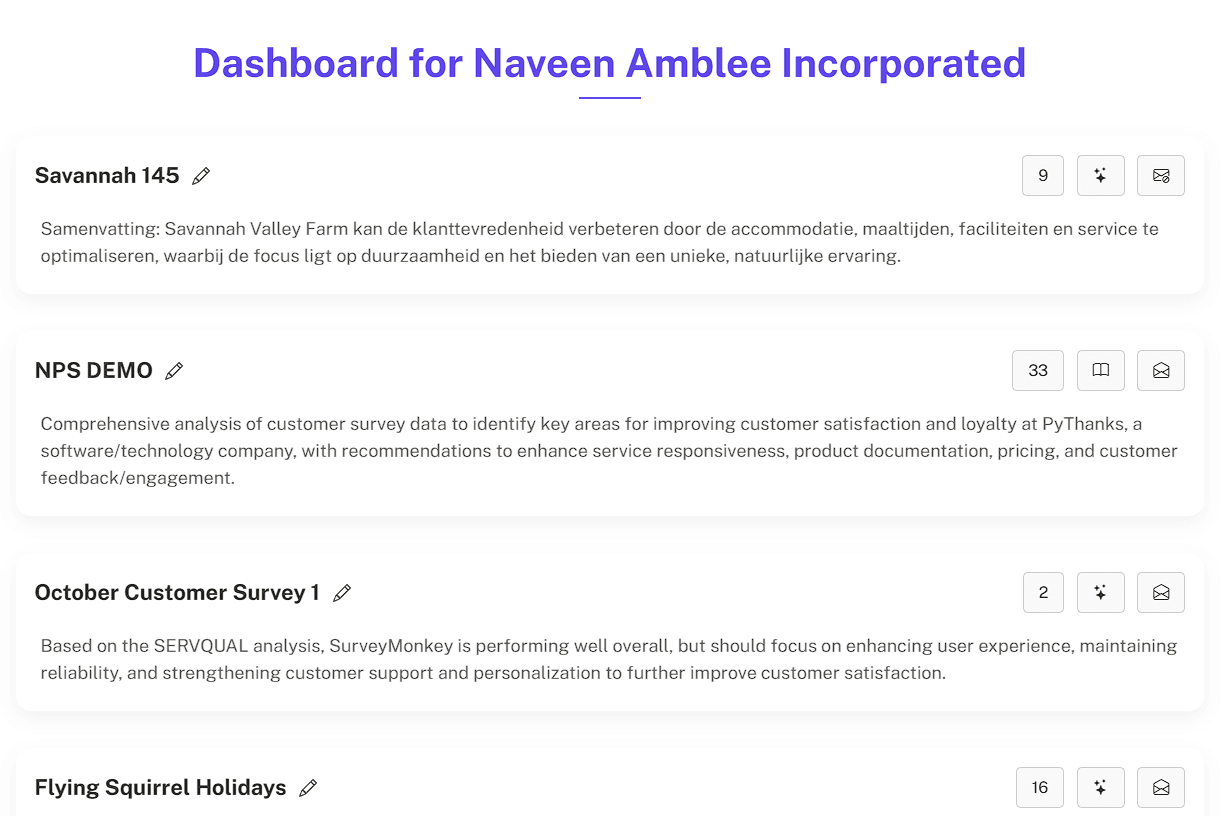Screen dimensions: 1223x816
Task: Click the Dutch summary text of Savannah 145
Action: (x=600, y=242)
